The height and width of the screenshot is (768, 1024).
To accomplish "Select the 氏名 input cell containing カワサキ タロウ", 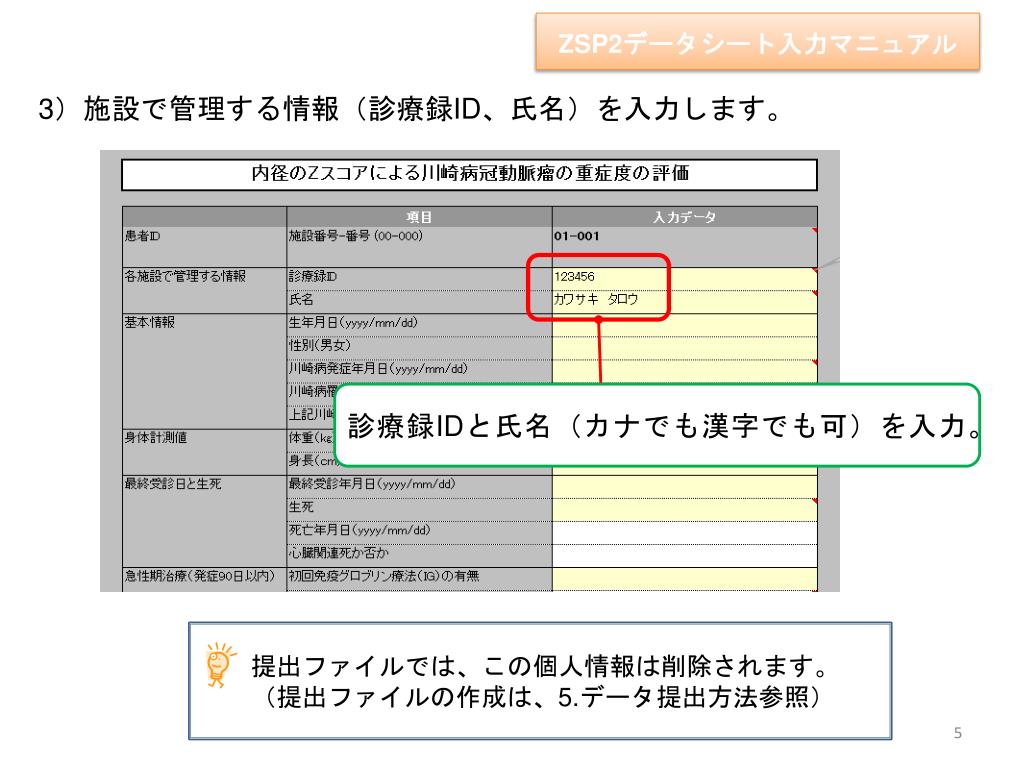I will (684, 300).
